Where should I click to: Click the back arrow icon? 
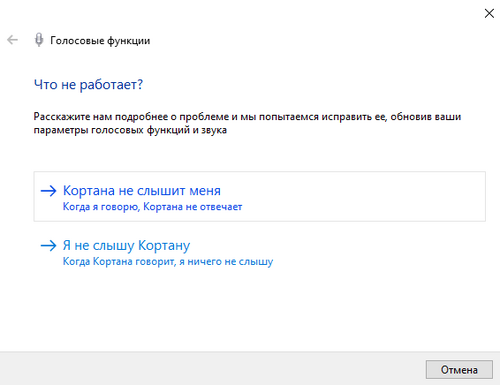[x=13, y=40]
